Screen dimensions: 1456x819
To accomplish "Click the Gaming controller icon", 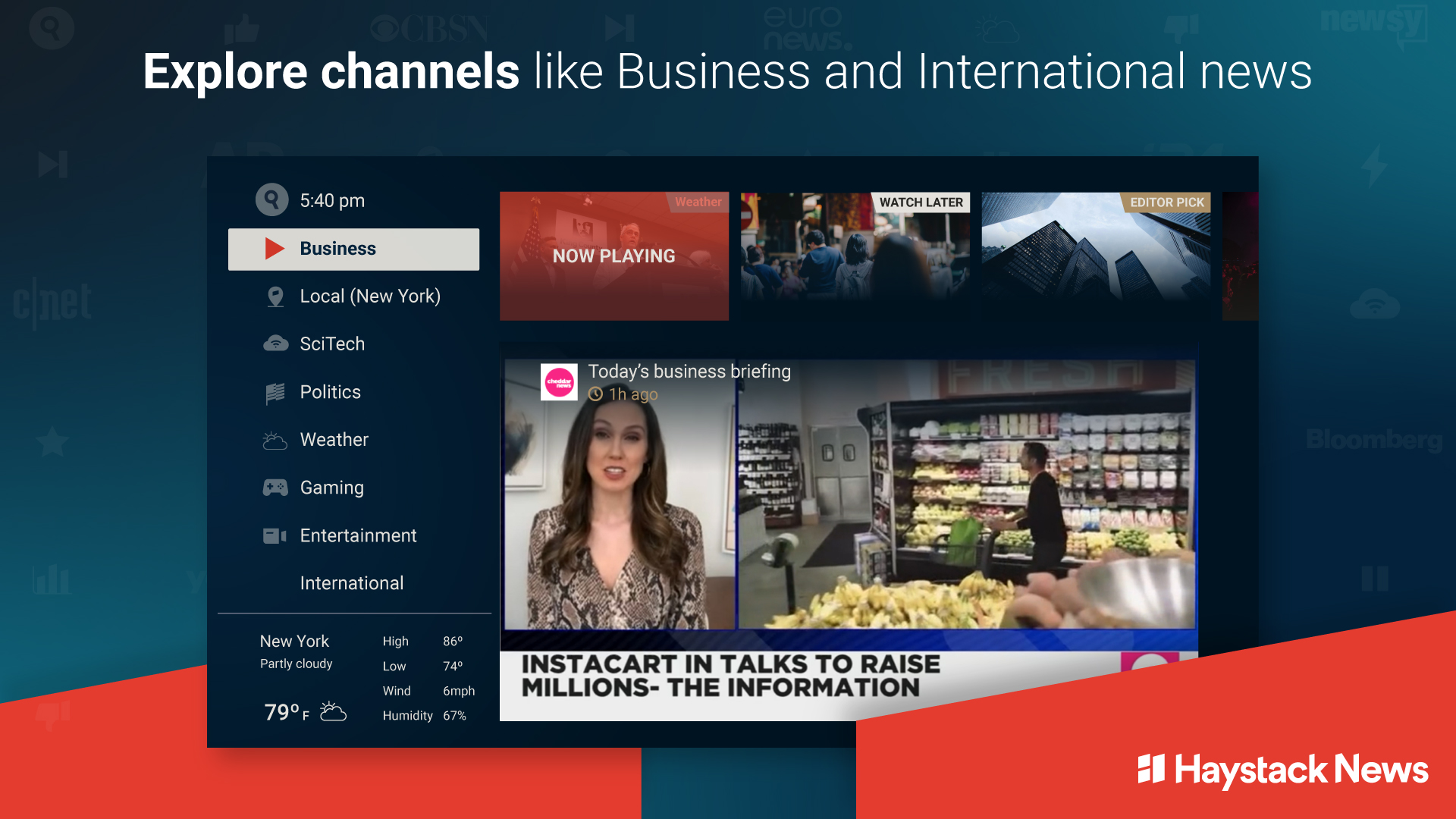I will click(x=275, y=488).
